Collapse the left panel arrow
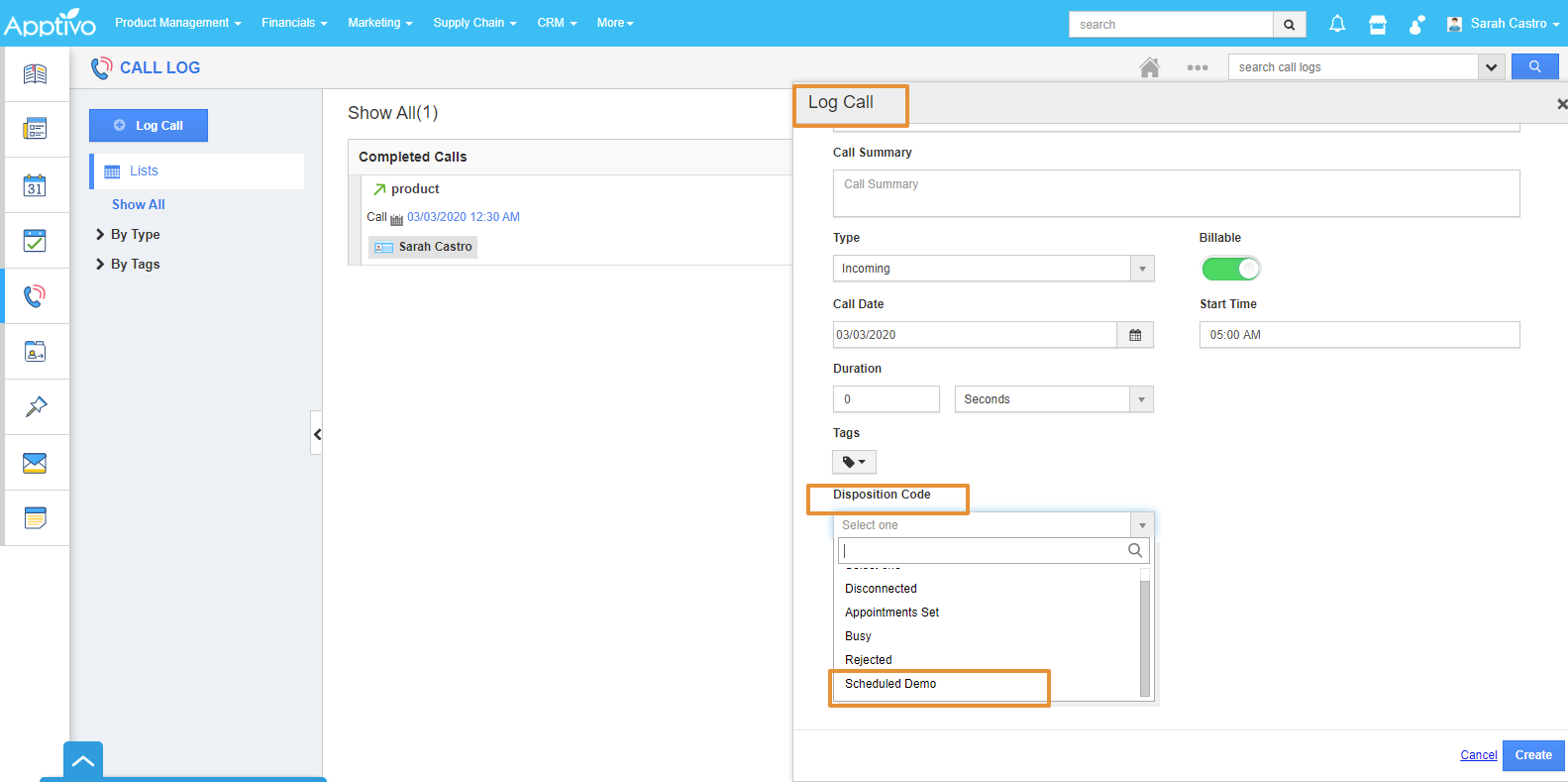1568x782 pixels. click(316, 433)
